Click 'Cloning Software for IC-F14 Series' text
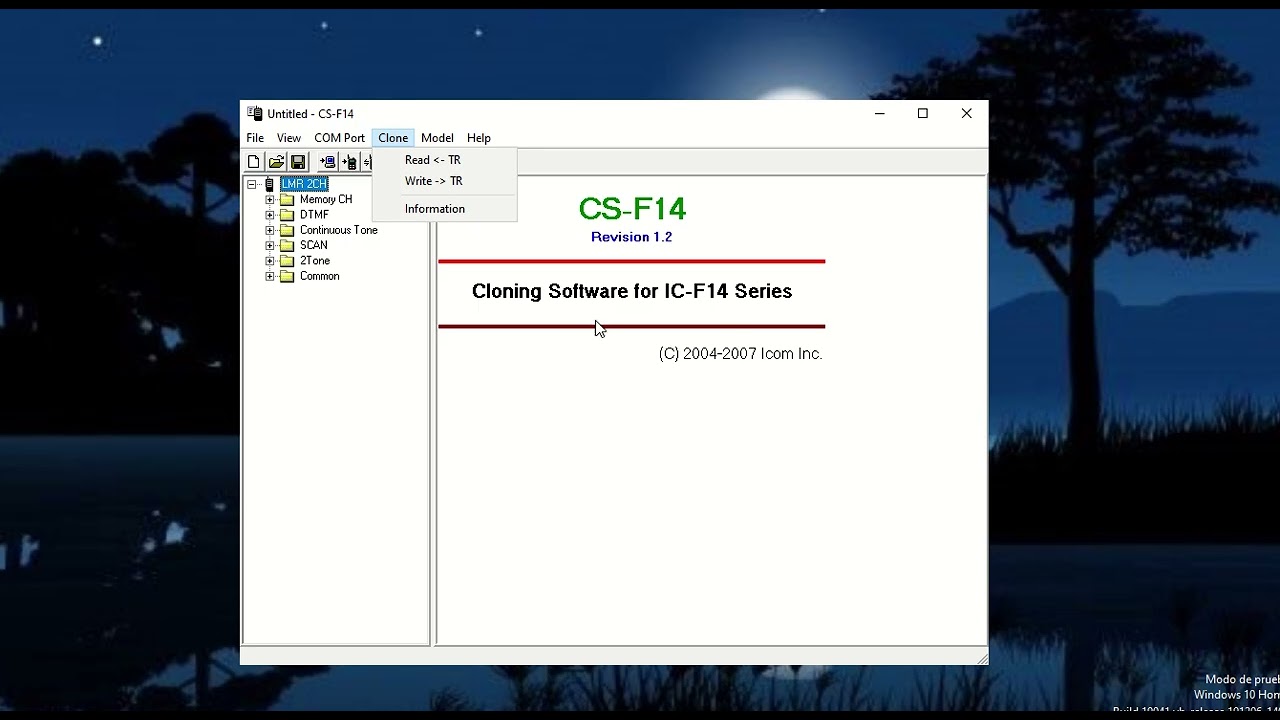1280x720 pixels. click(632, 291)
